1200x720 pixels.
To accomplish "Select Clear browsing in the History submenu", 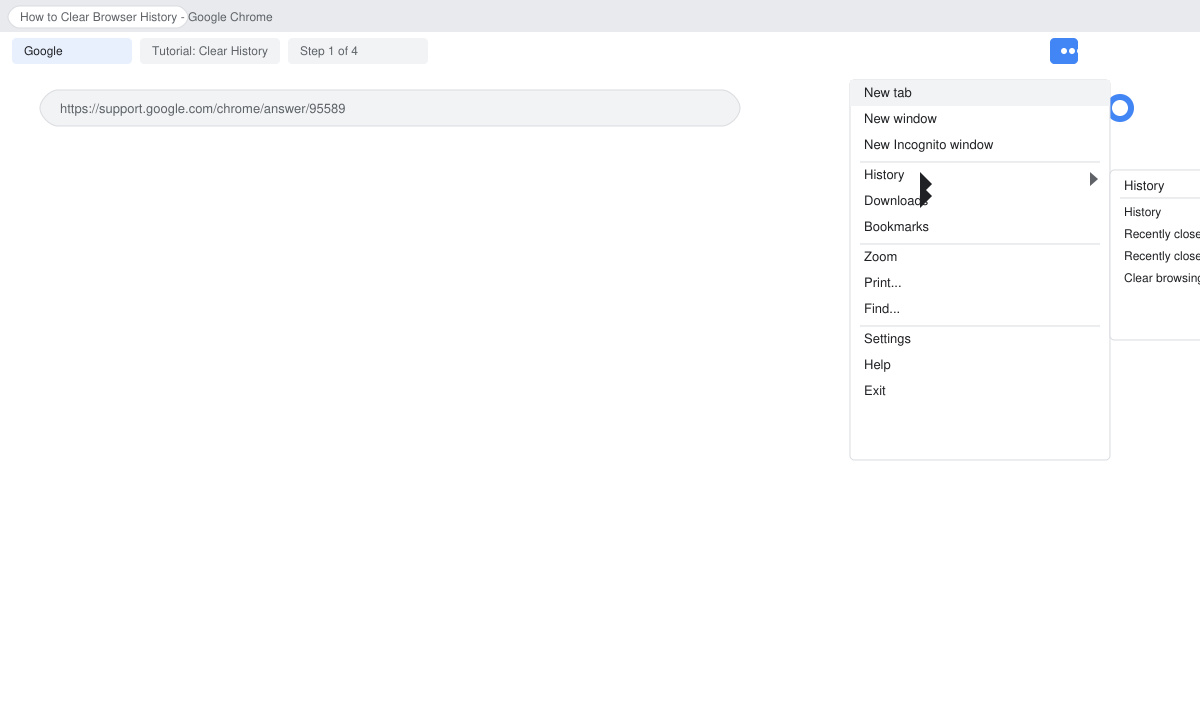I will point(1160,278).
